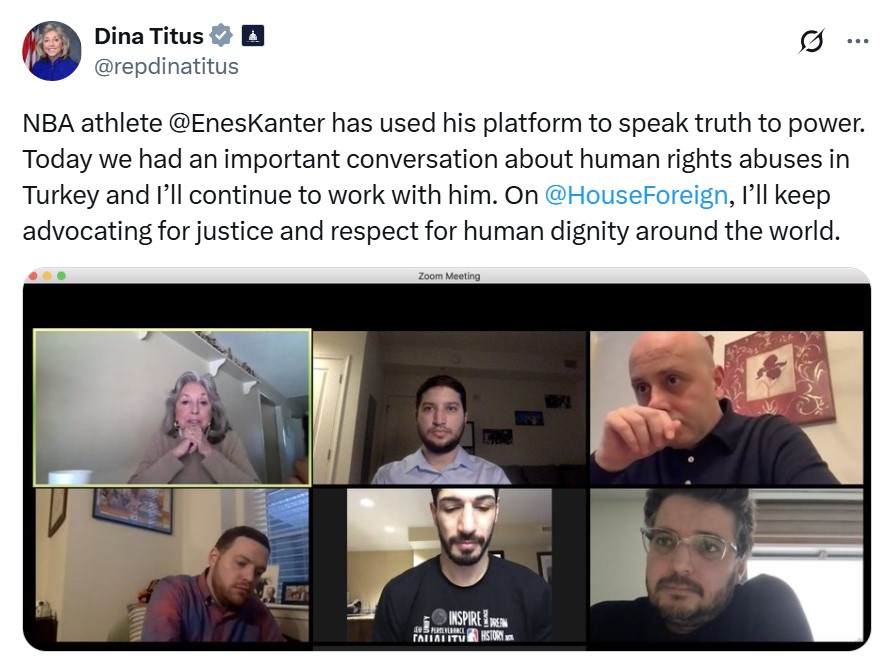888x661 pixels.
Task: Click the @EnesKanter mention in tweet
Action: tap(247, 123)
